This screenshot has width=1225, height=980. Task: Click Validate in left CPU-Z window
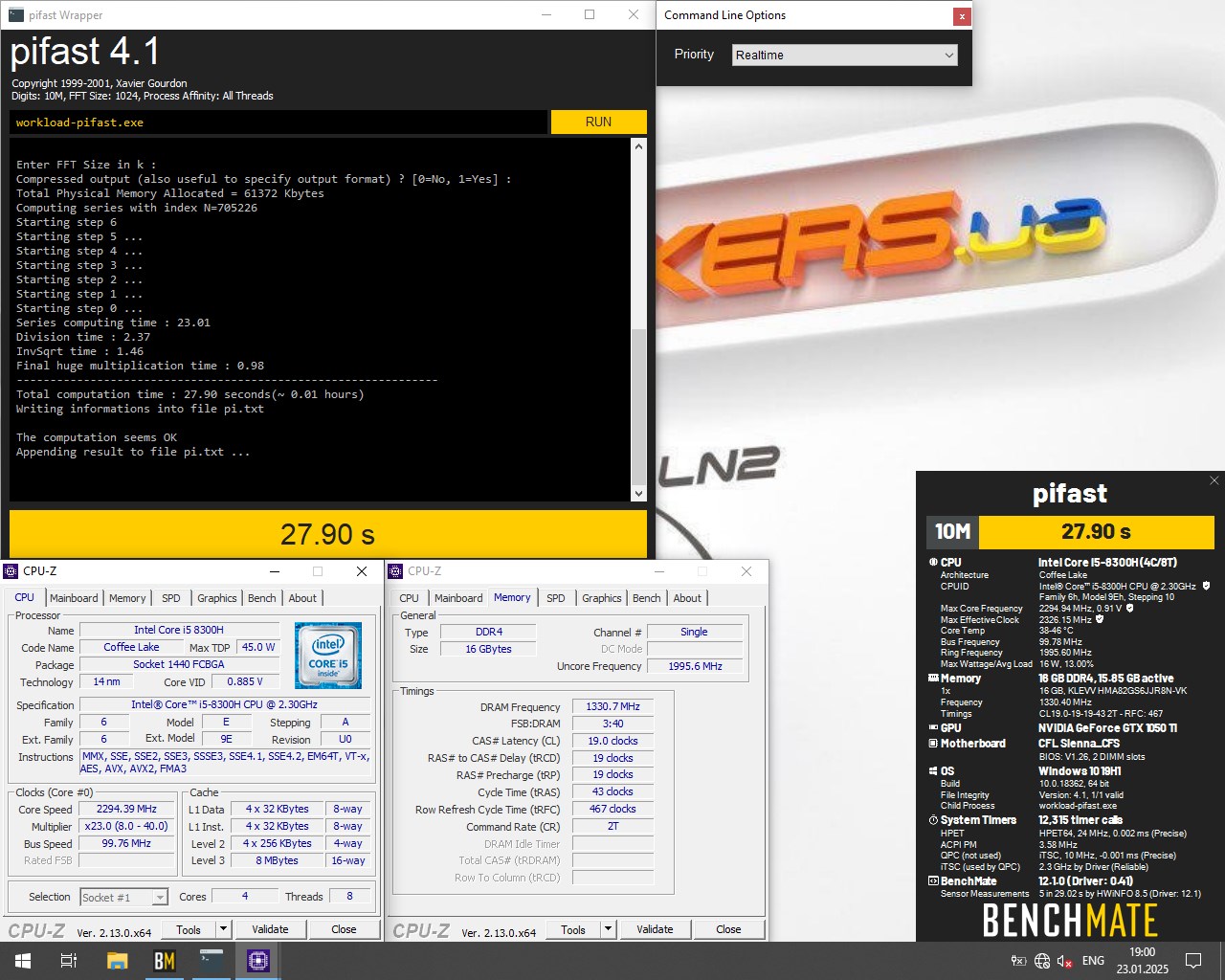pos(270,929)
